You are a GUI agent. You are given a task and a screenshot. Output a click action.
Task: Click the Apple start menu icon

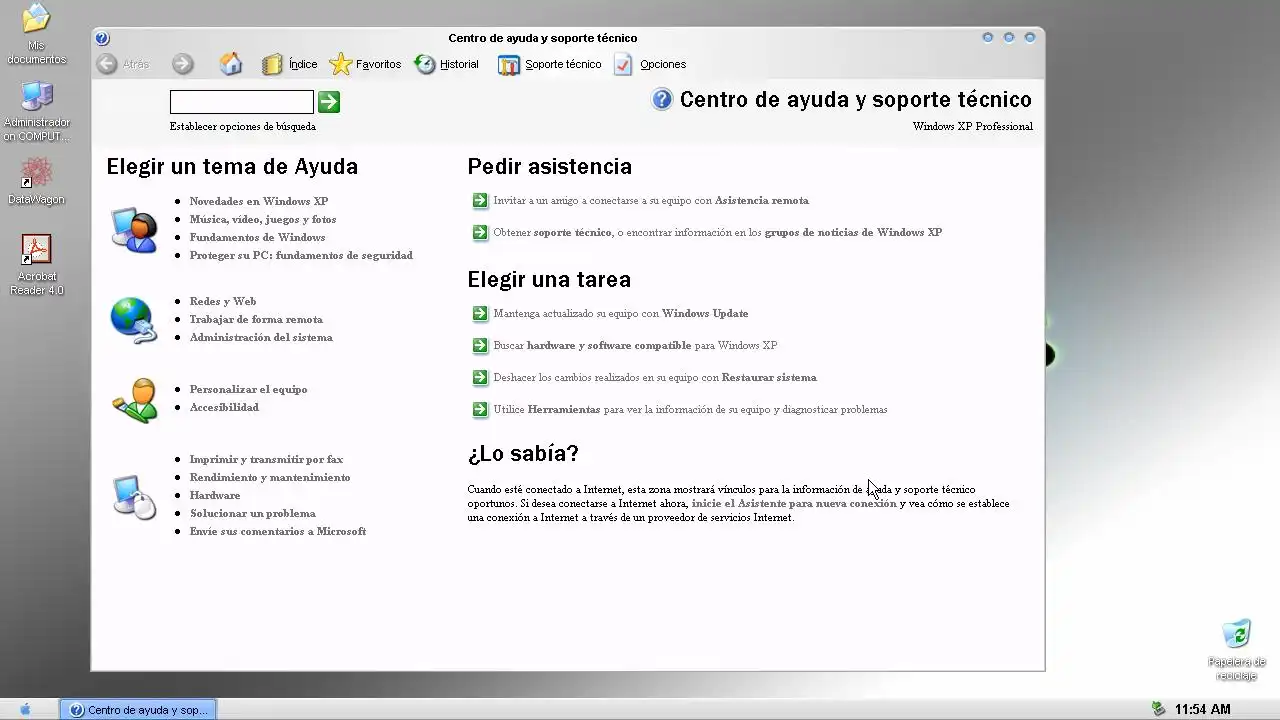click(x=25, y=709)
